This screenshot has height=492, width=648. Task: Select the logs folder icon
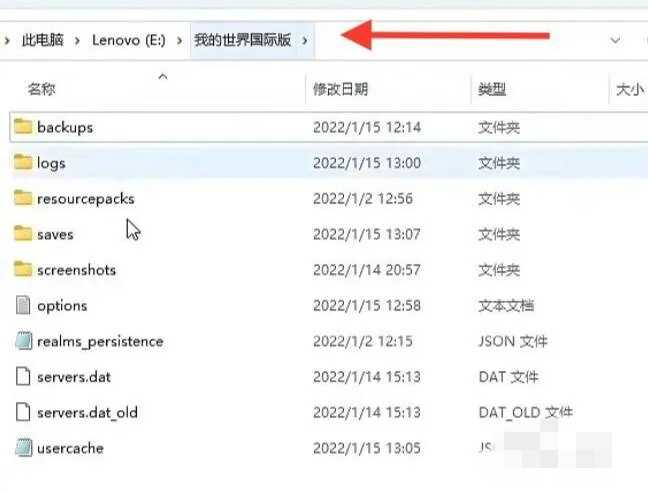tap(23, 162)
